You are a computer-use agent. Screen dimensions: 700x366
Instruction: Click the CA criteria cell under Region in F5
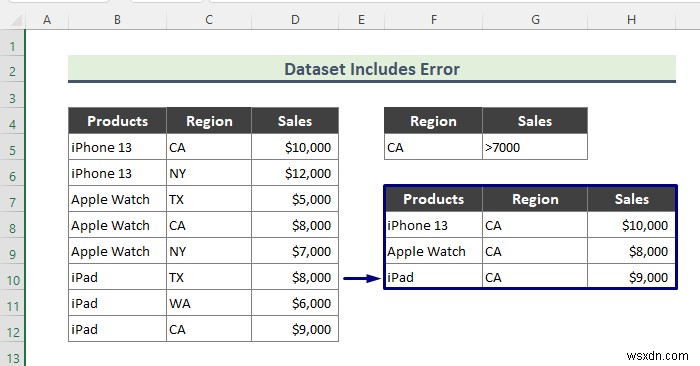coord(433,147)
